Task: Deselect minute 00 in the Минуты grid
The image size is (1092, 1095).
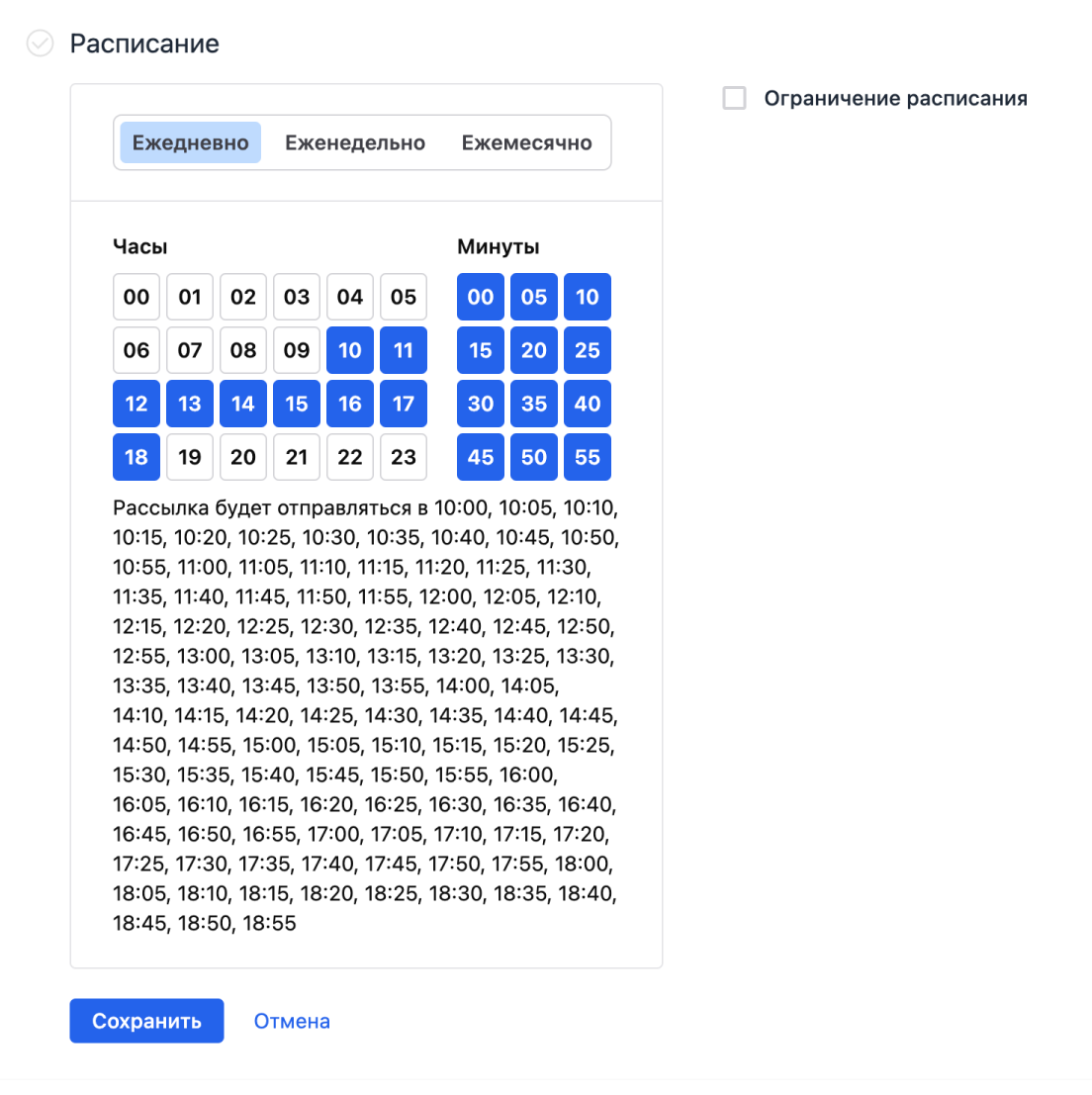Action: coord(480,296)
